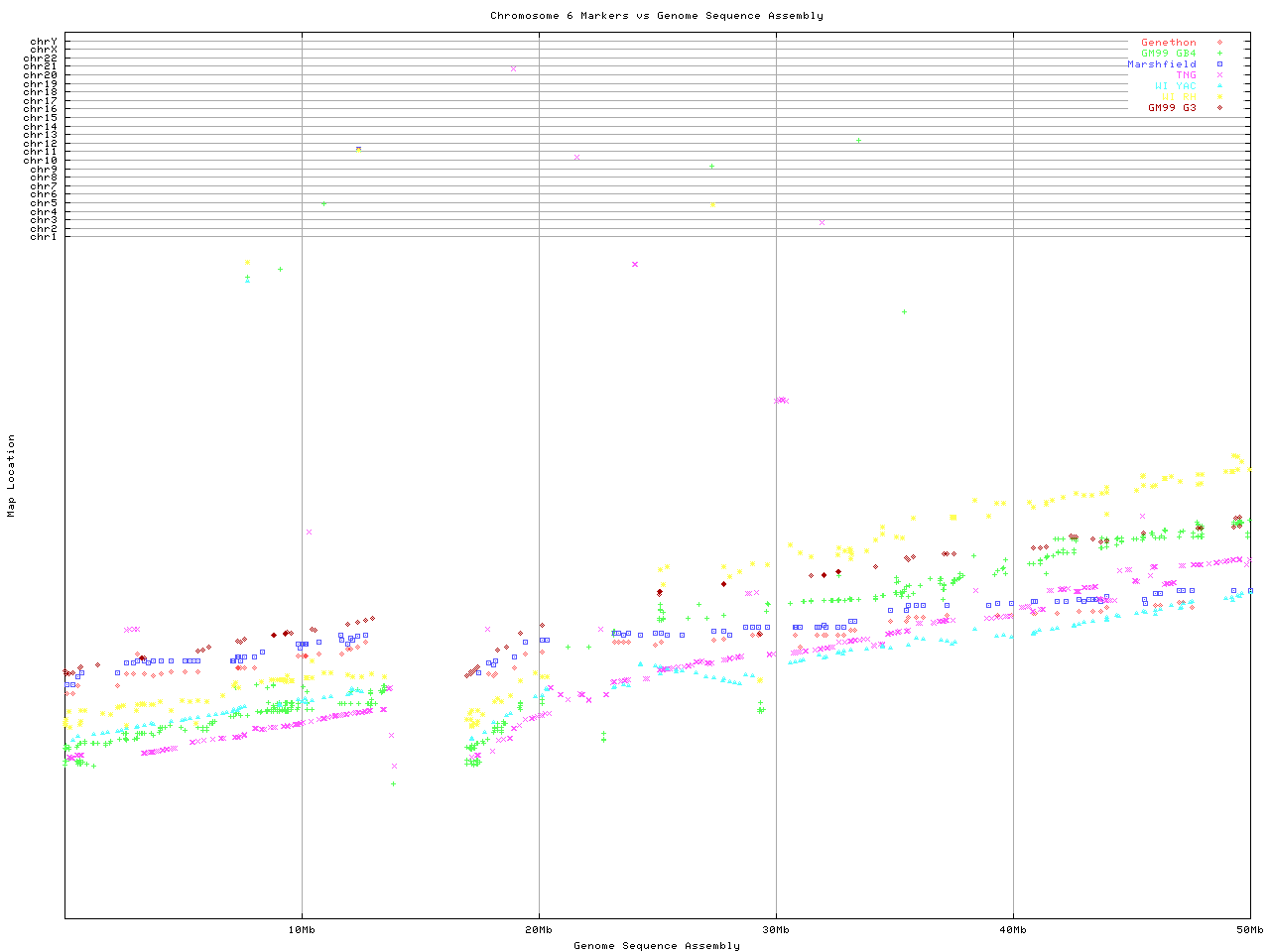
Task: Click the 10Mb x-axis tick label
Action: 302,929
